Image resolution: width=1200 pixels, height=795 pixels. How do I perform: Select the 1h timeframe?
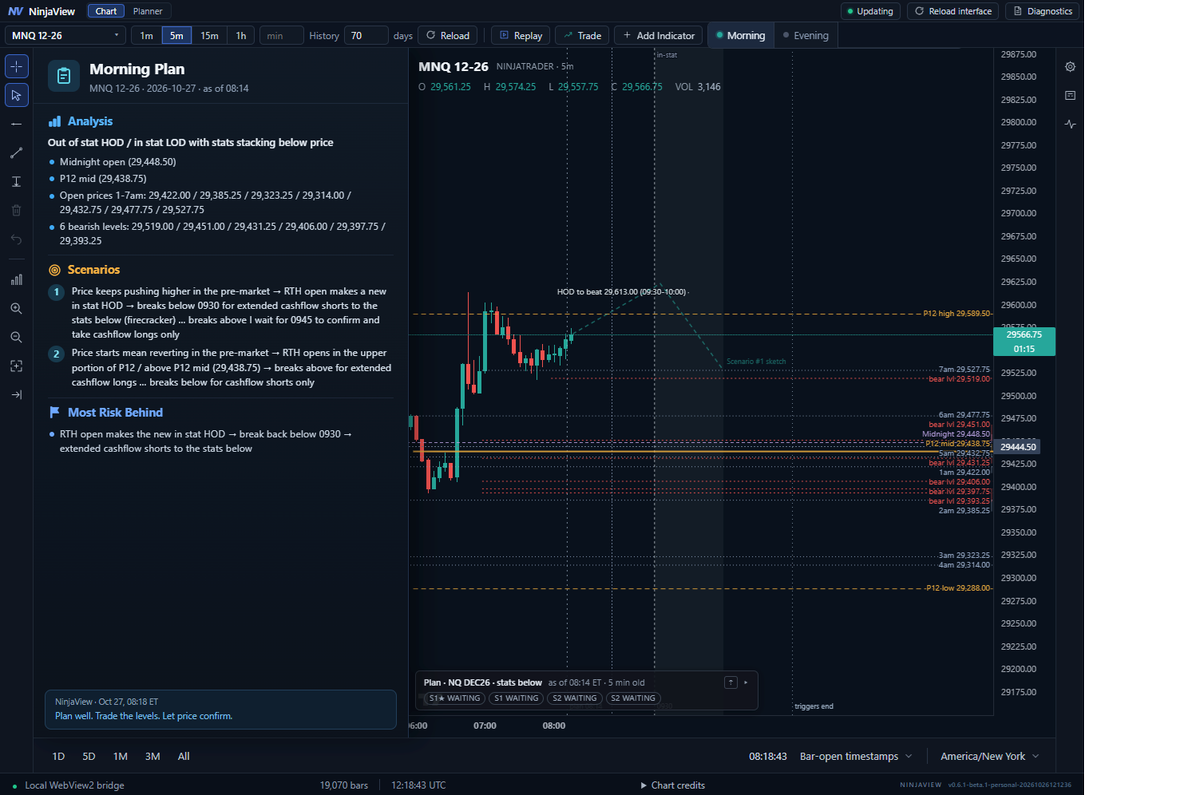pos(240,35)
